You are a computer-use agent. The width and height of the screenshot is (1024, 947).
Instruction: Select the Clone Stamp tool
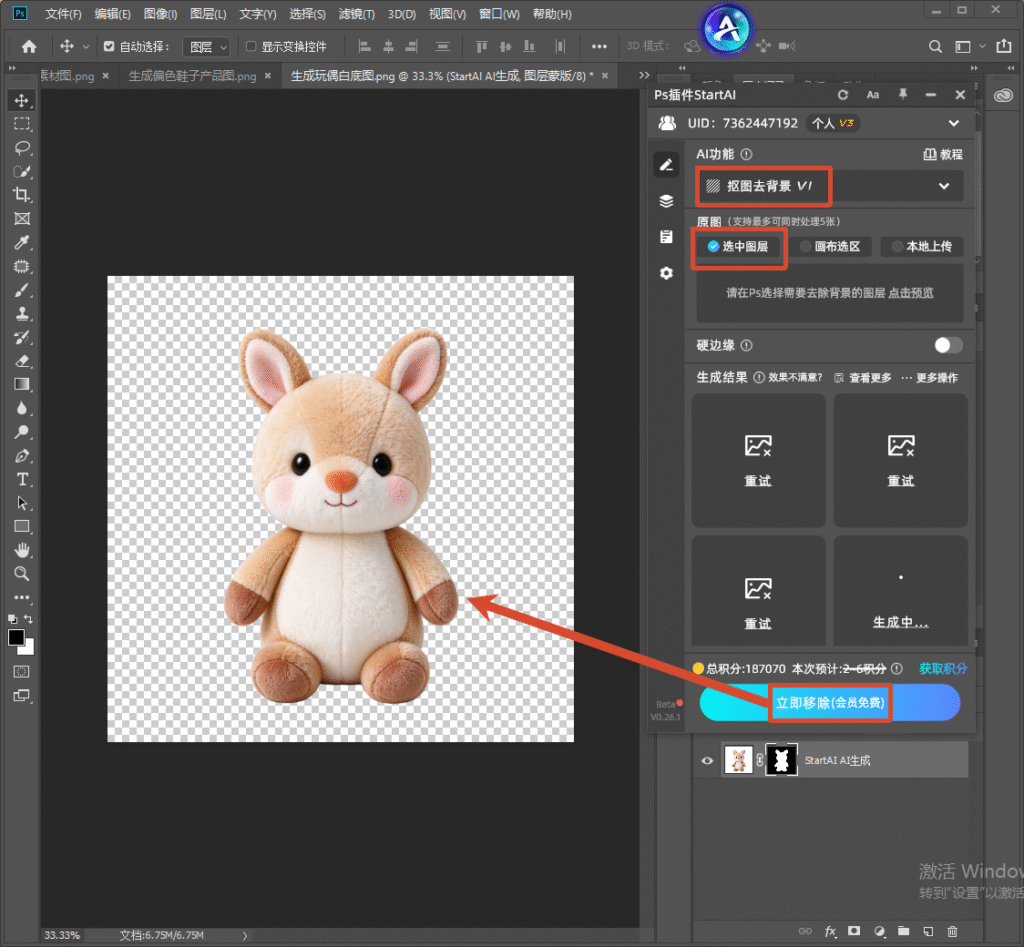pyautogui.click(x=22, y=313)
